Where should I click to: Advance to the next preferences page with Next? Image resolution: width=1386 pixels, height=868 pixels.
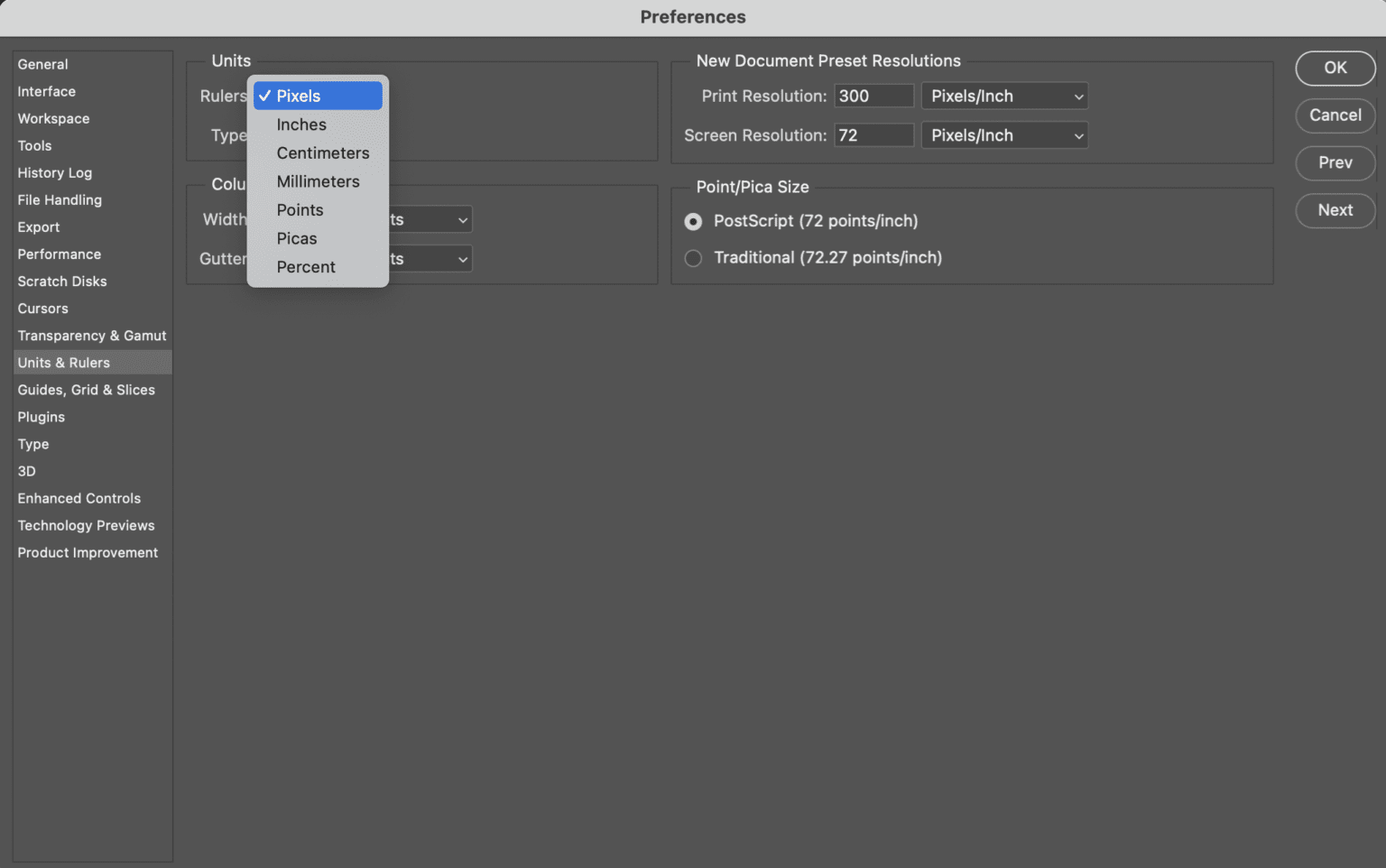point(1335,210)
